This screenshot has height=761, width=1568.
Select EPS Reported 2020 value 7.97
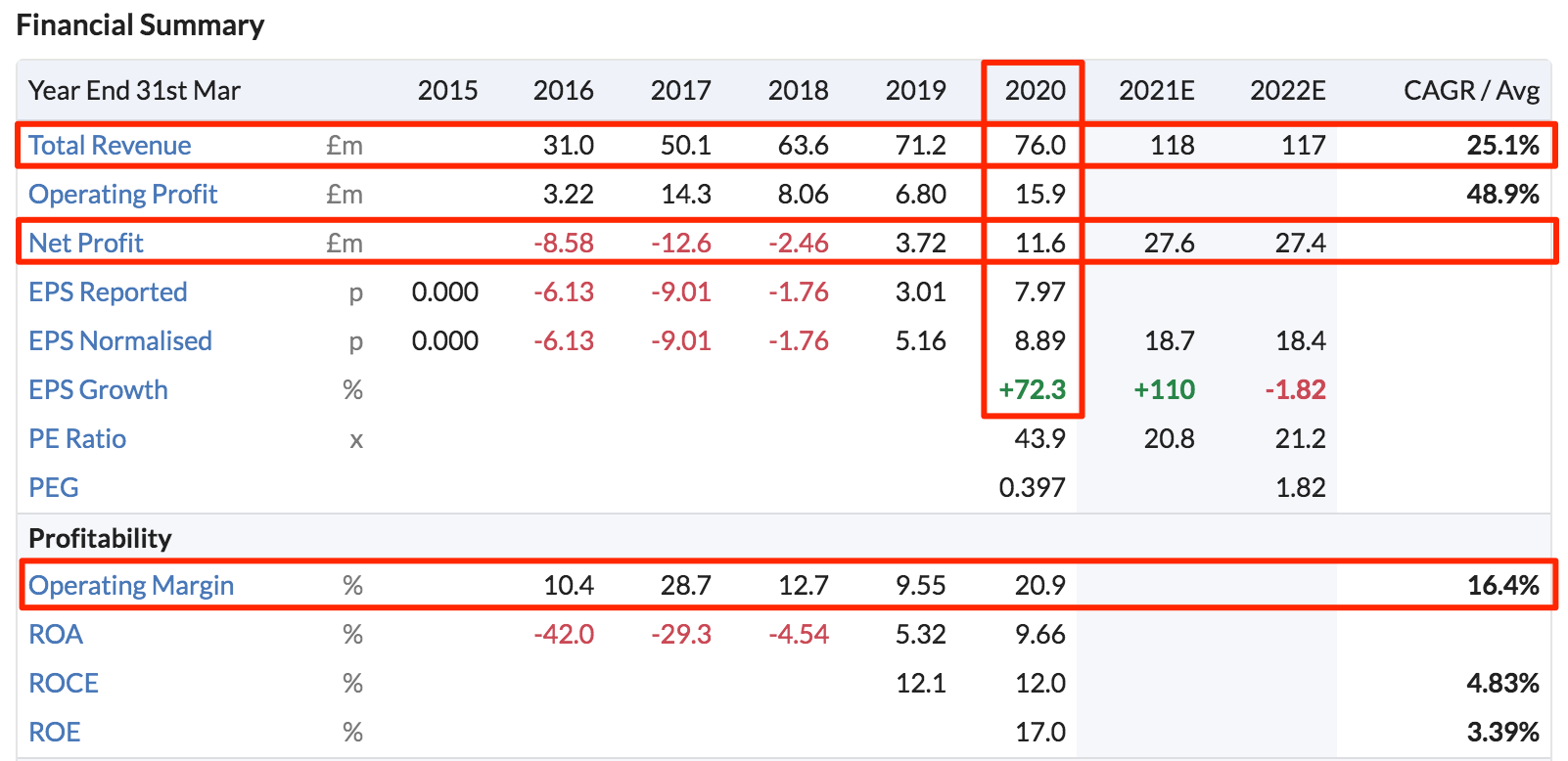[x=1040, y=291]
